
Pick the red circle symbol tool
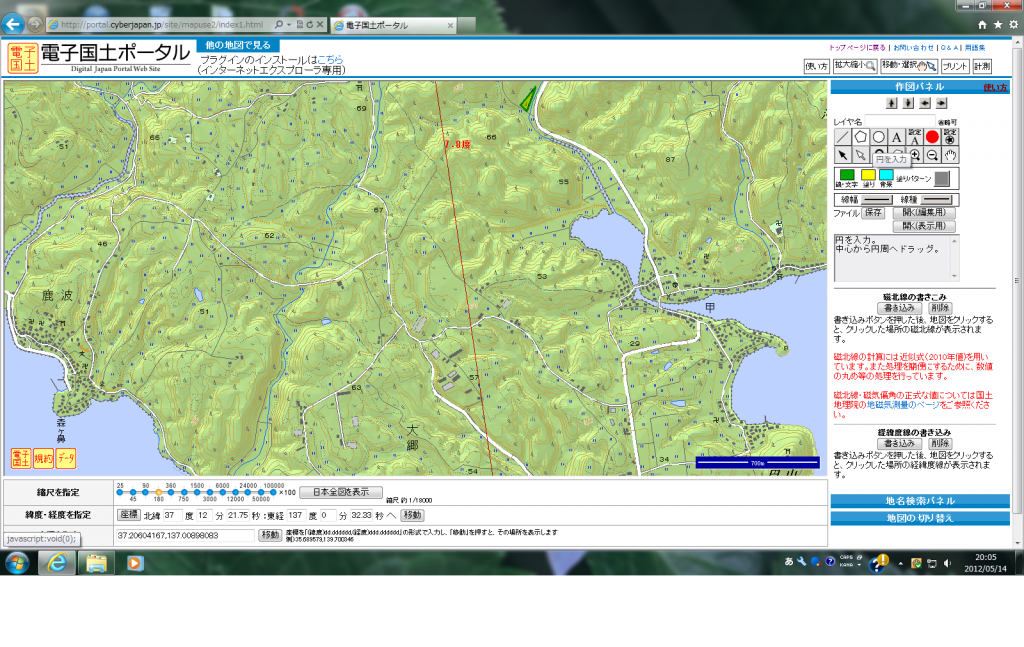(x=932, y=137)
